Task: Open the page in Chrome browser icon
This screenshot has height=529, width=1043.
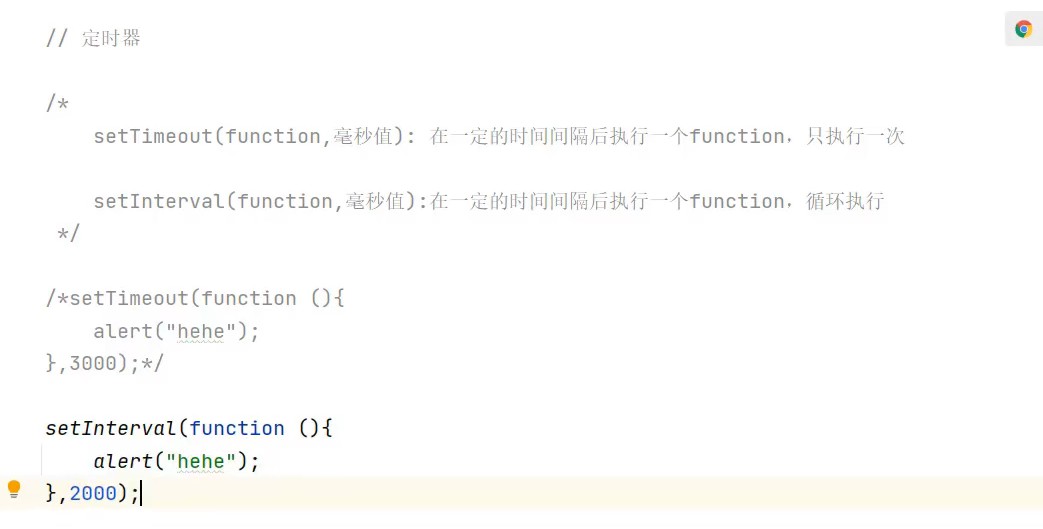Action: click(1023, 30)
